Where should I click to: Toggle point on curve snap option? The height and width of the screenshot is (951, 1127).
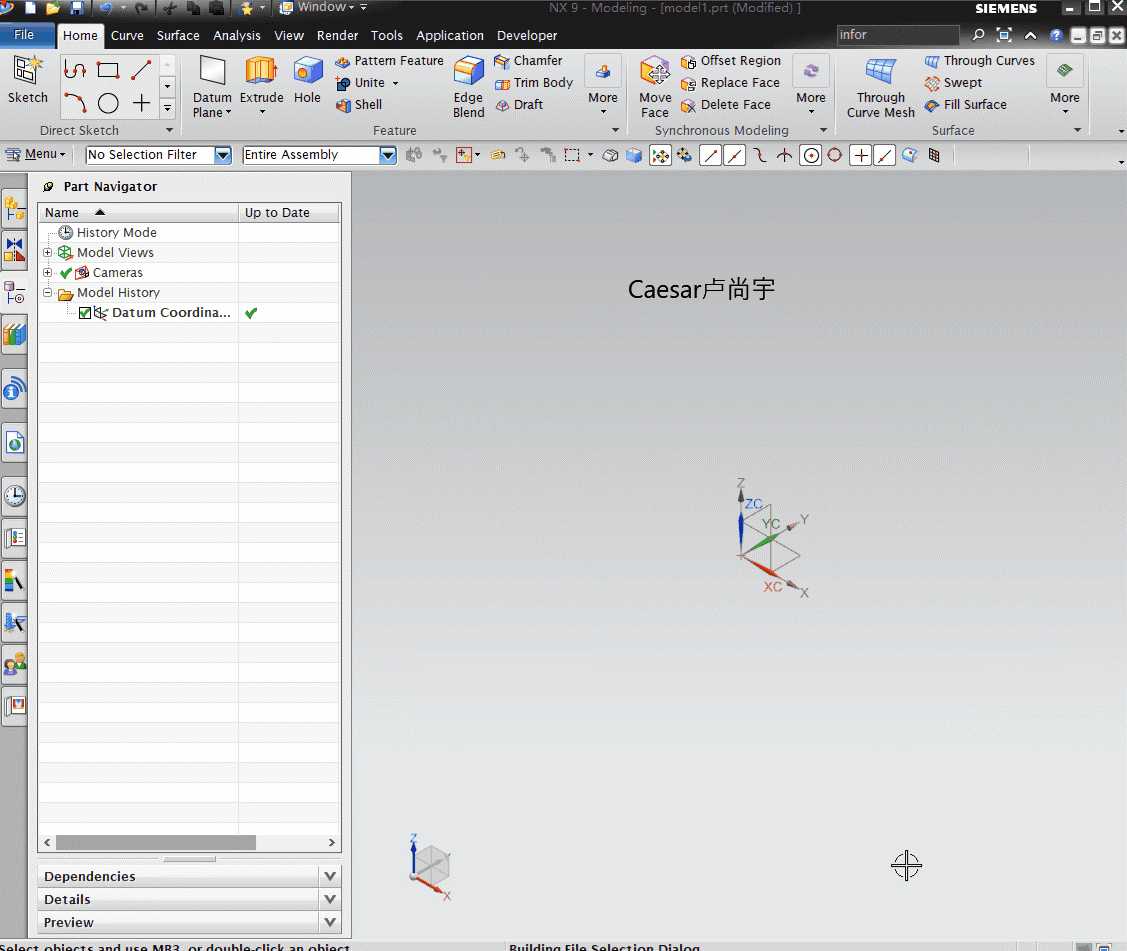pyautogui.click(x=884, y=155)
